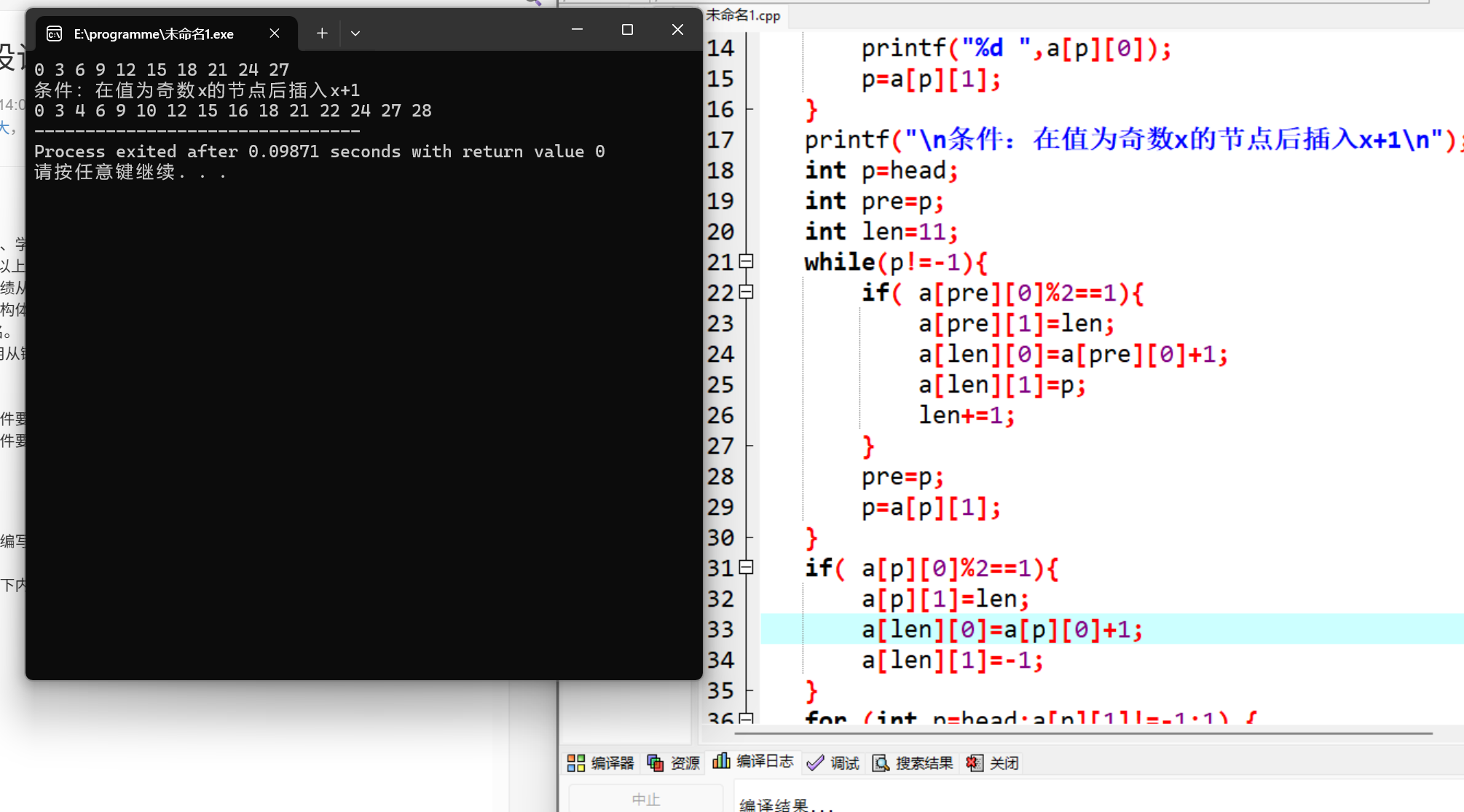Screen dimensions: 1464x812
Task: Collapse the for loop fold at line 36
Action: (x=746, y=718)
